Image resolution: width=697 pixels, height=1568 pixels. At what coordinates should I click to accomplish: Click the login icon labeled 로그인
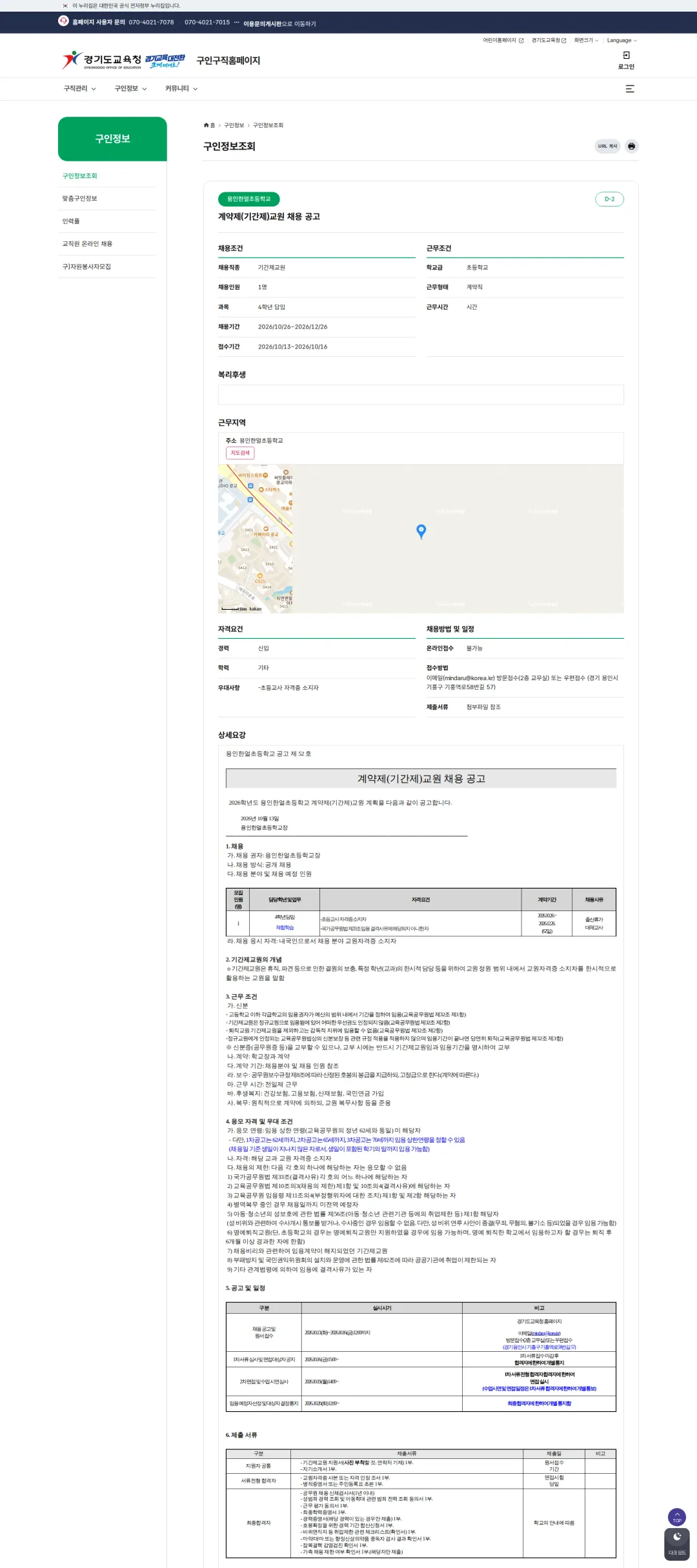point(626,60)
